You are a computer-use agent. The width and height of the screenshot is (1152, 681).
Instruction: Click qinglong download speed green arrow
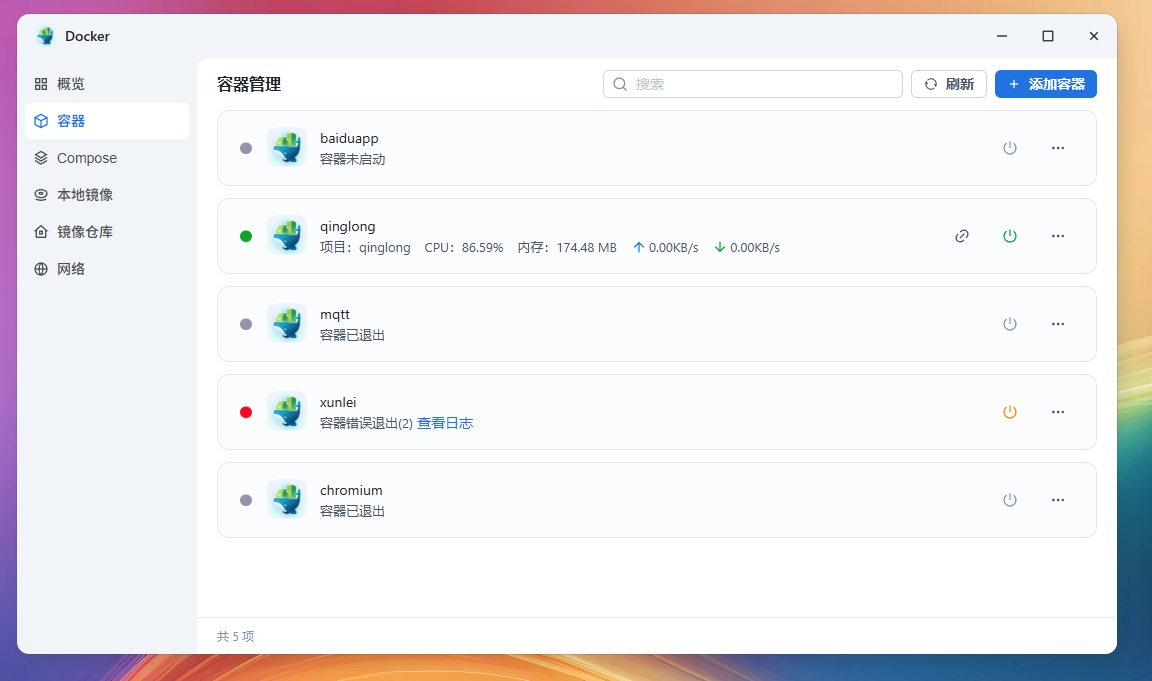click(x=720, y=248)
